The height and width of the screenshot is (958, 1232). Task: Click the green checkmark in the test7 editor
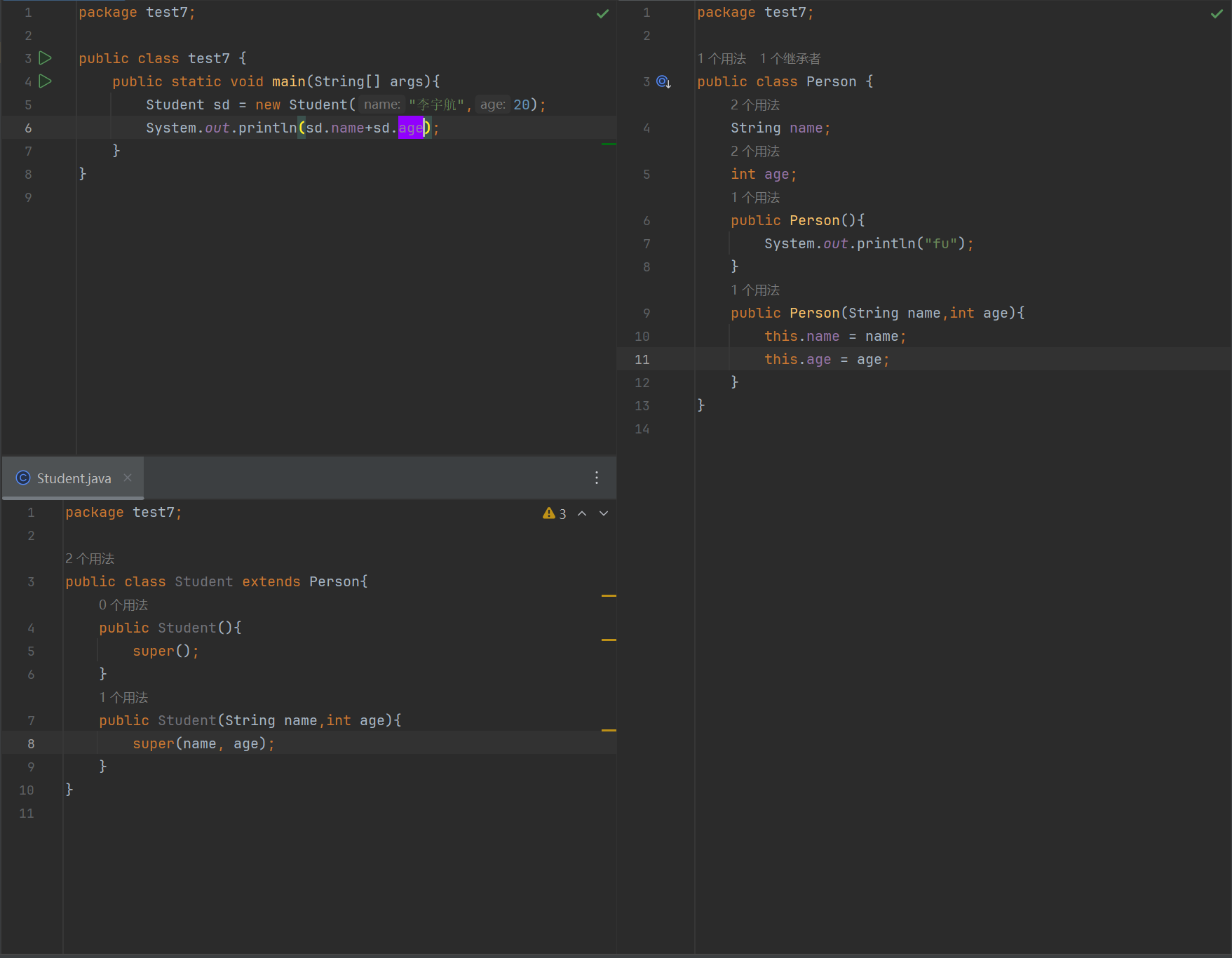(x=602, y=13)
